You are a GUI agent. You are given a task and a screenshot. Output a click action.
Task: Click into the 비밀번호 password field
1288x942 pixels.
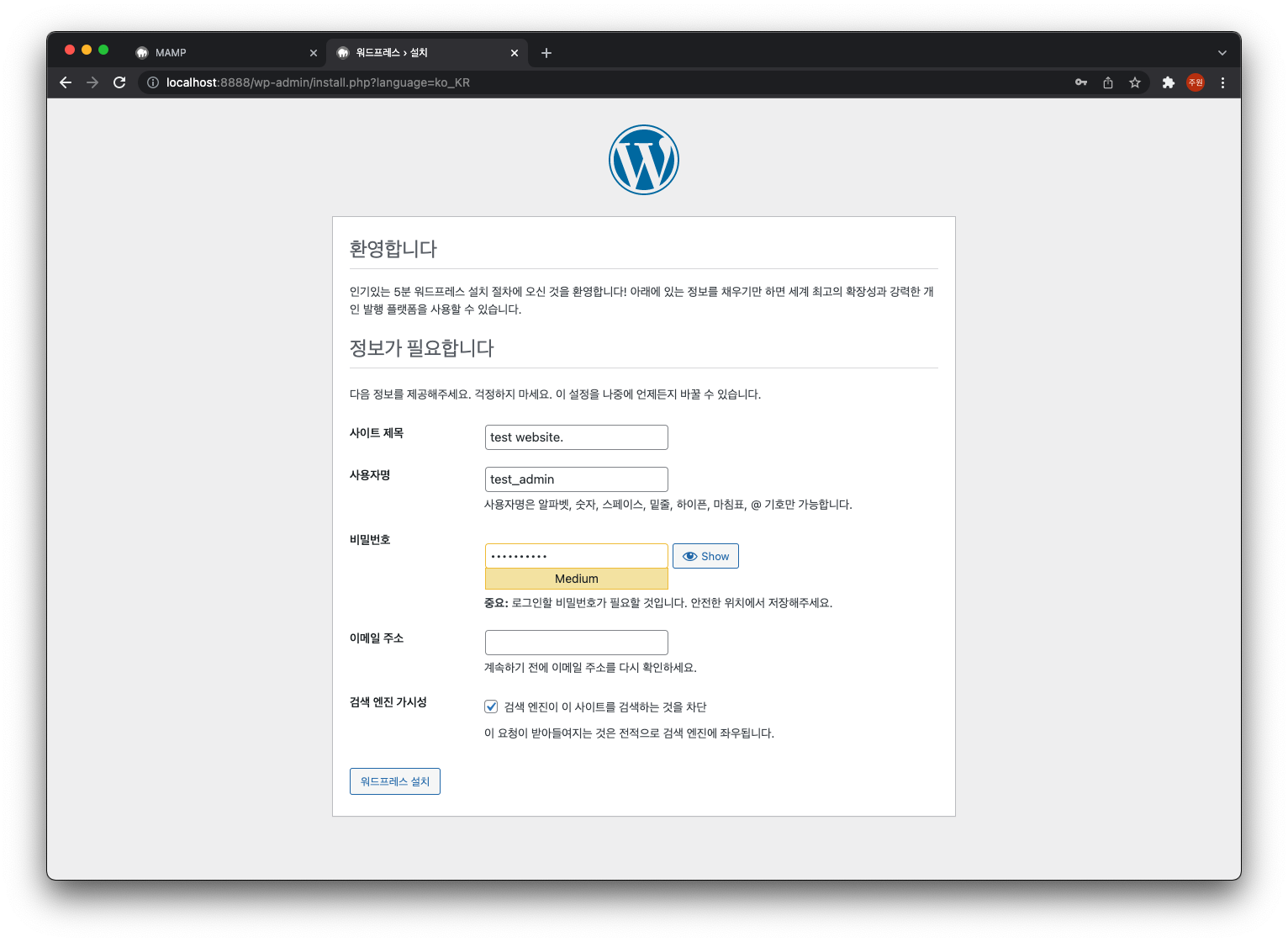577,556
